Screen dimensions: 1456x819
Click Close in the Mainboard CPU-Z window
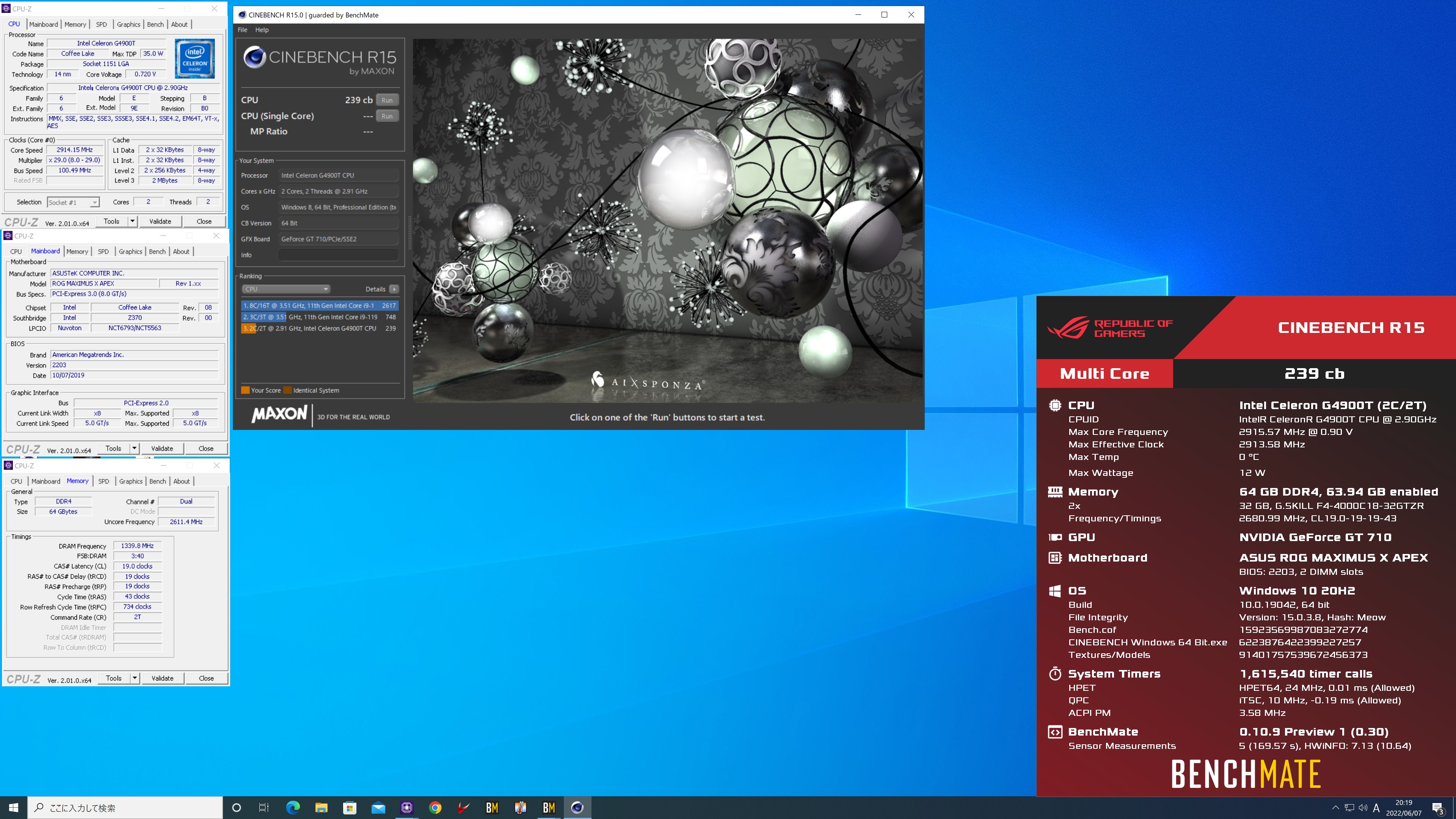[x=206, y=448]
